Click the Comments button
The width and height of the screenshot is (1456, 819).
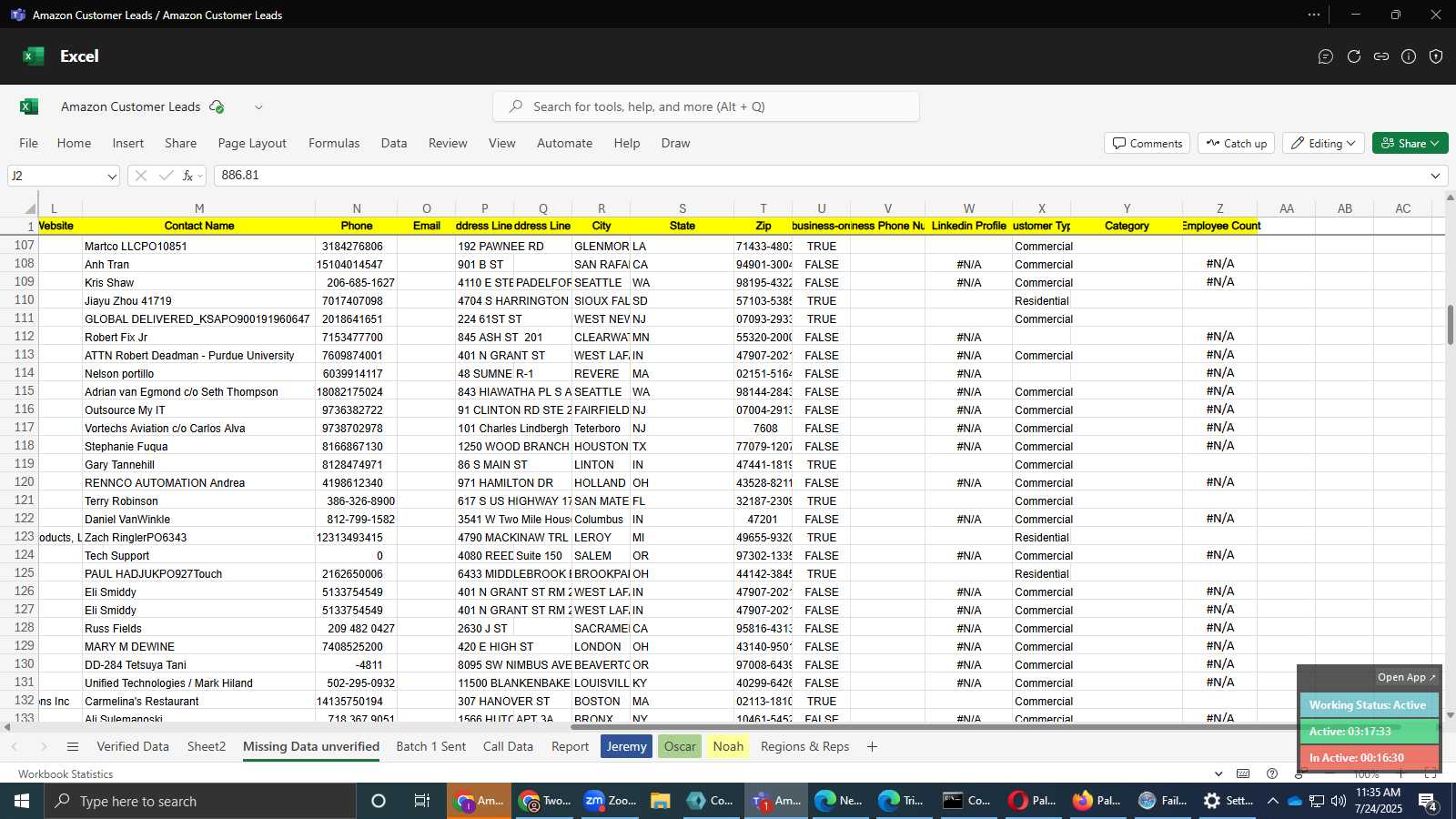[x=1148, y=144]
